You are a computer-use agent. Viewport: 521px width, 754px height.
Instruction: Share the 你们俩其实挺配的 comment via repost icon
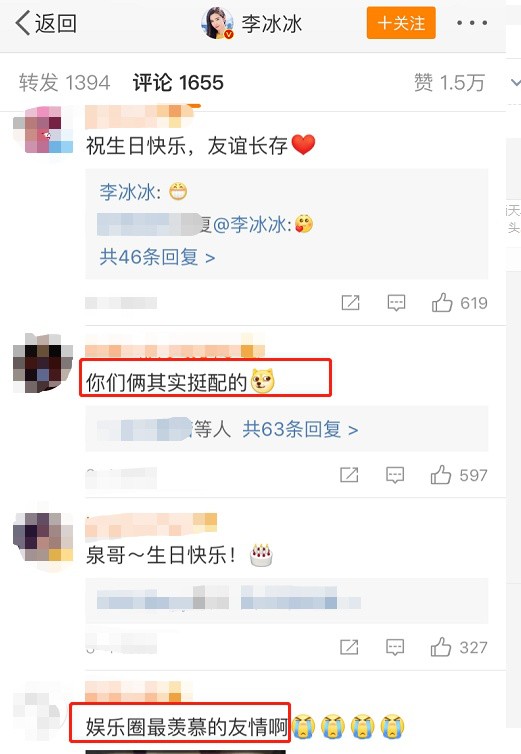click(x=349, y=475)
